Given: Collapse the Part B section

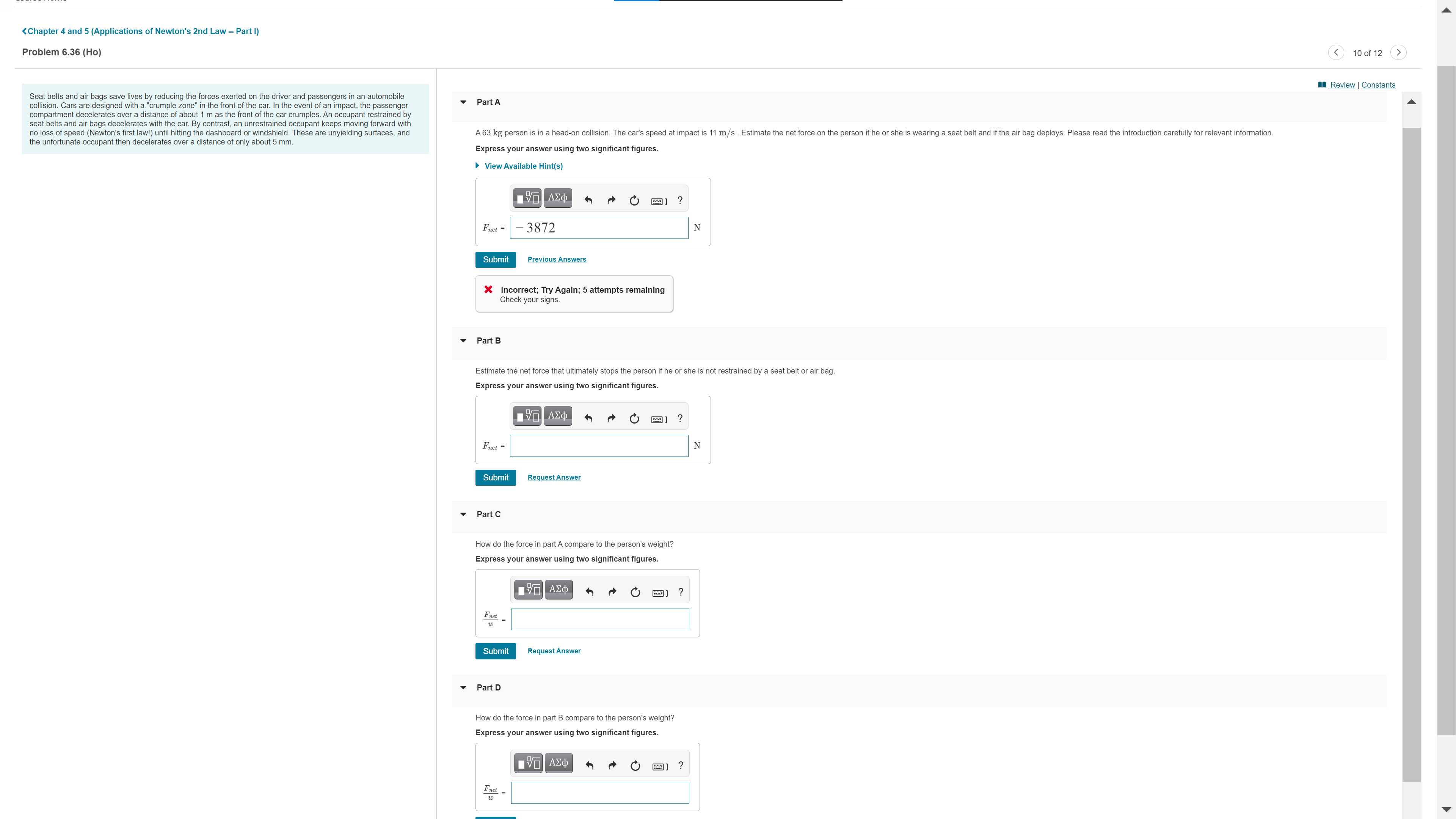Looking at the screenshot, I should point(463,341).
